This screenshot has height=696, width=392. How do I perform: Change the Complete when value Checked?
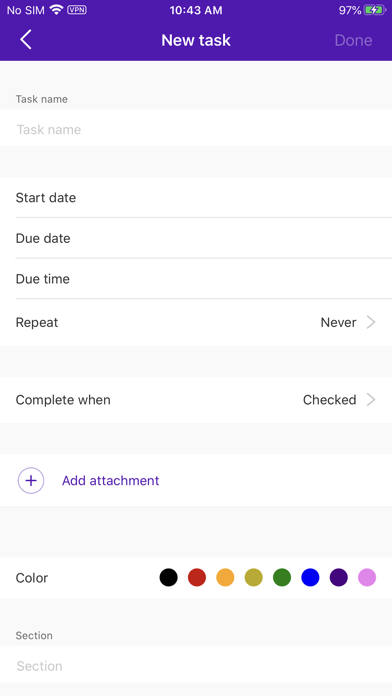tap(329, 400)
